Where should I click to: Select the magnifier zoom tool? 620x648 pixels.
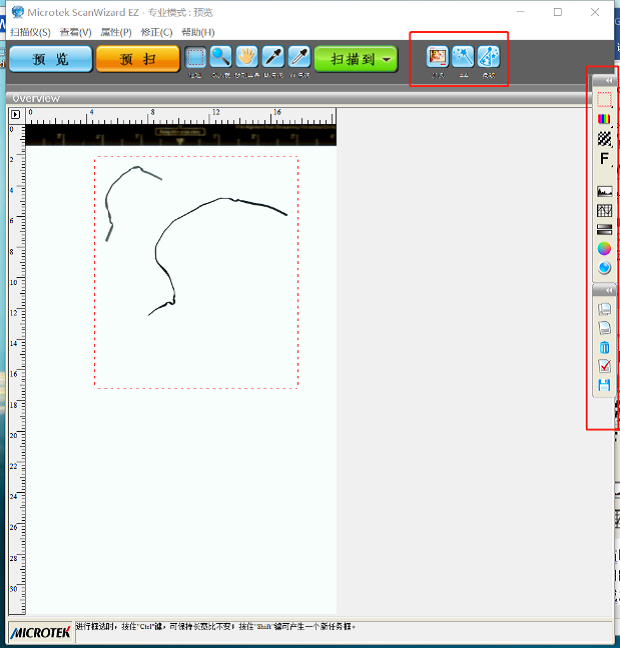pyautogui.click(x=221, y=58)
